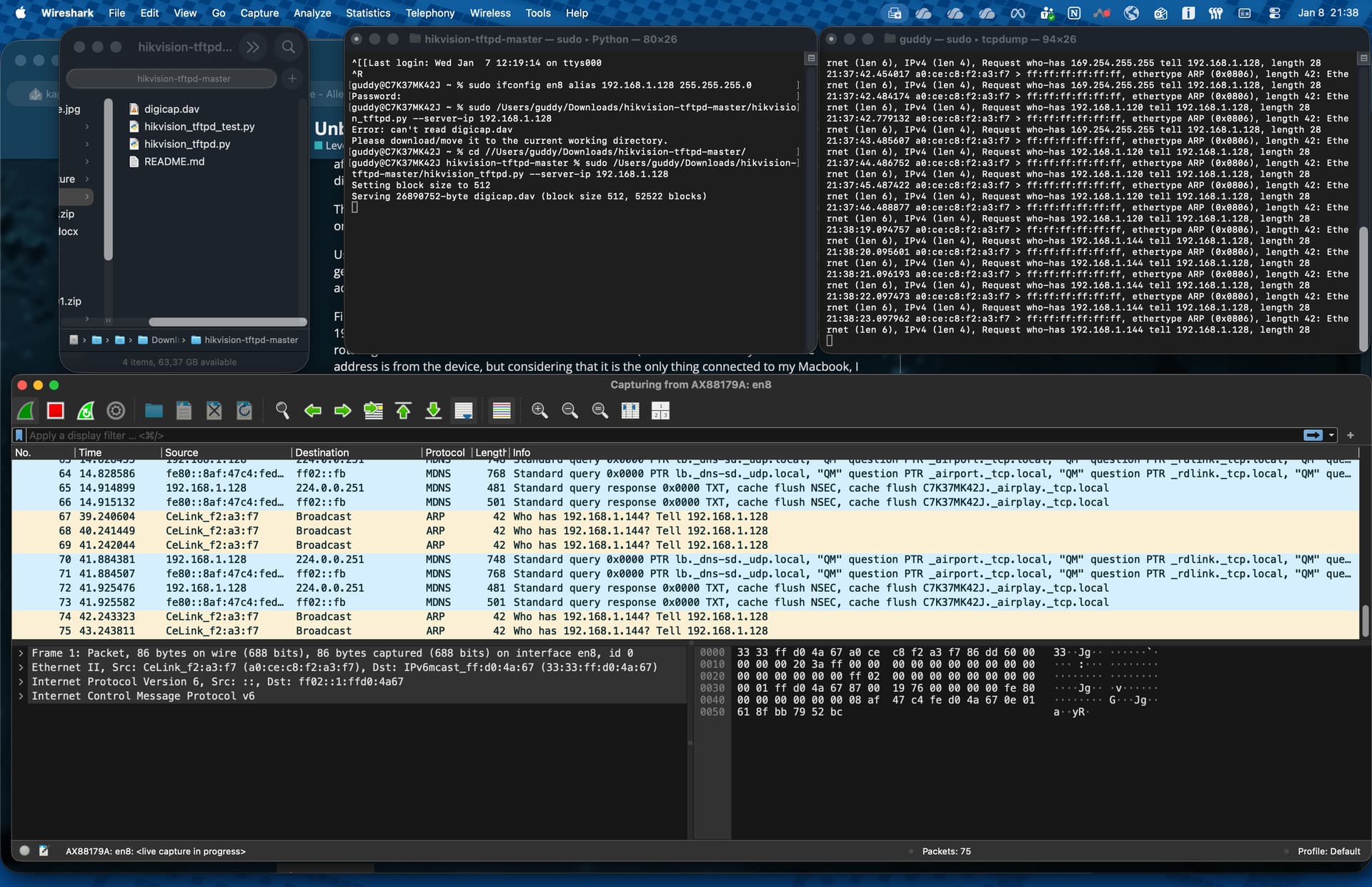Open display filter history dropdown arrow
This screenshot has width=1372, height=887.
[x=1331, y=435]
